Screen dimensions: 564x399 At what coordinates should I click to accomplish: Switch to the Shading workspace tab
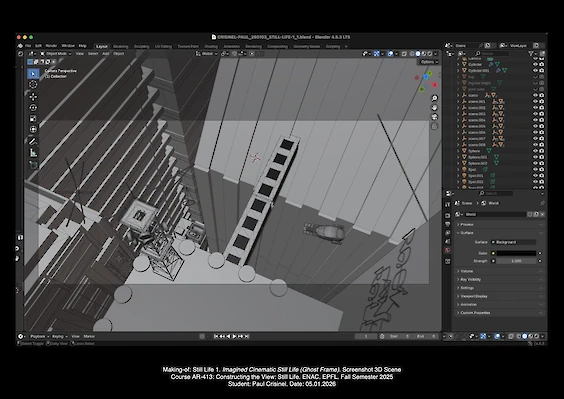click(211, 46)
